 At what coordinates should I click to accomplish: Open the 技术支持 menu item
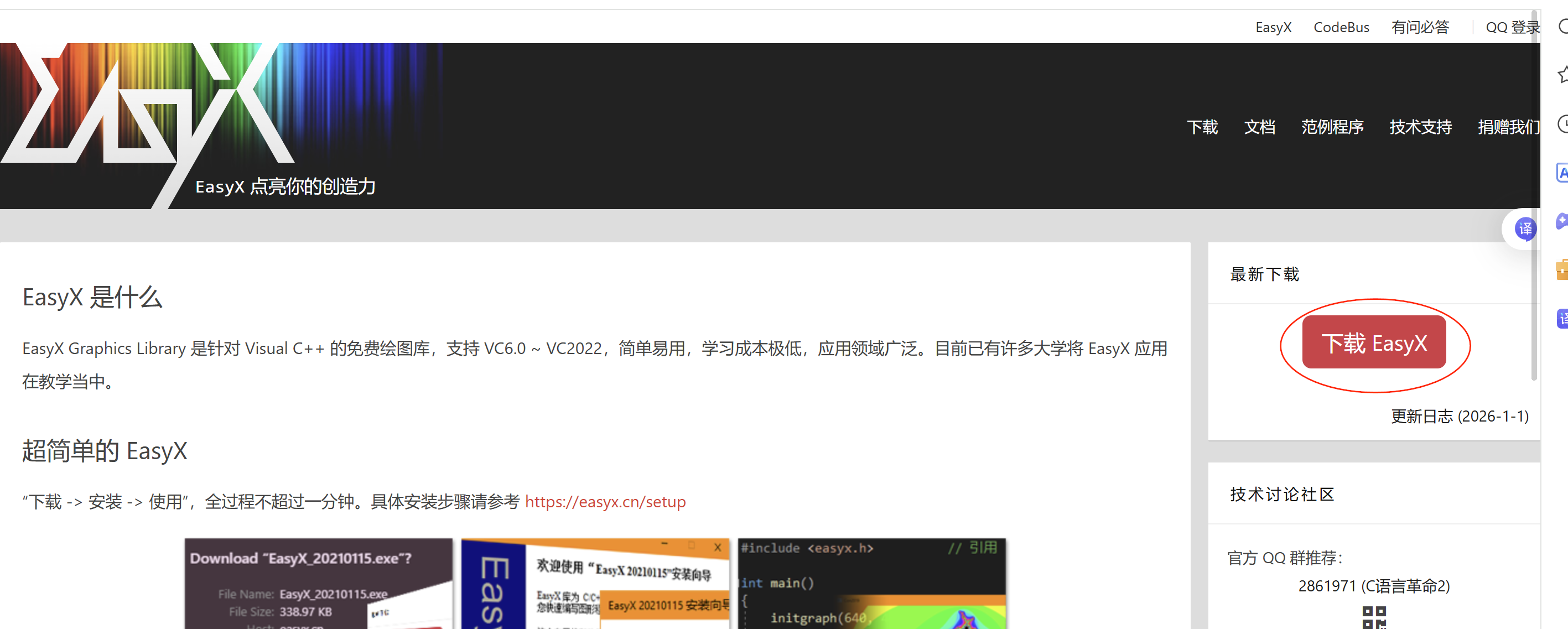click(x=1420, y=128)
